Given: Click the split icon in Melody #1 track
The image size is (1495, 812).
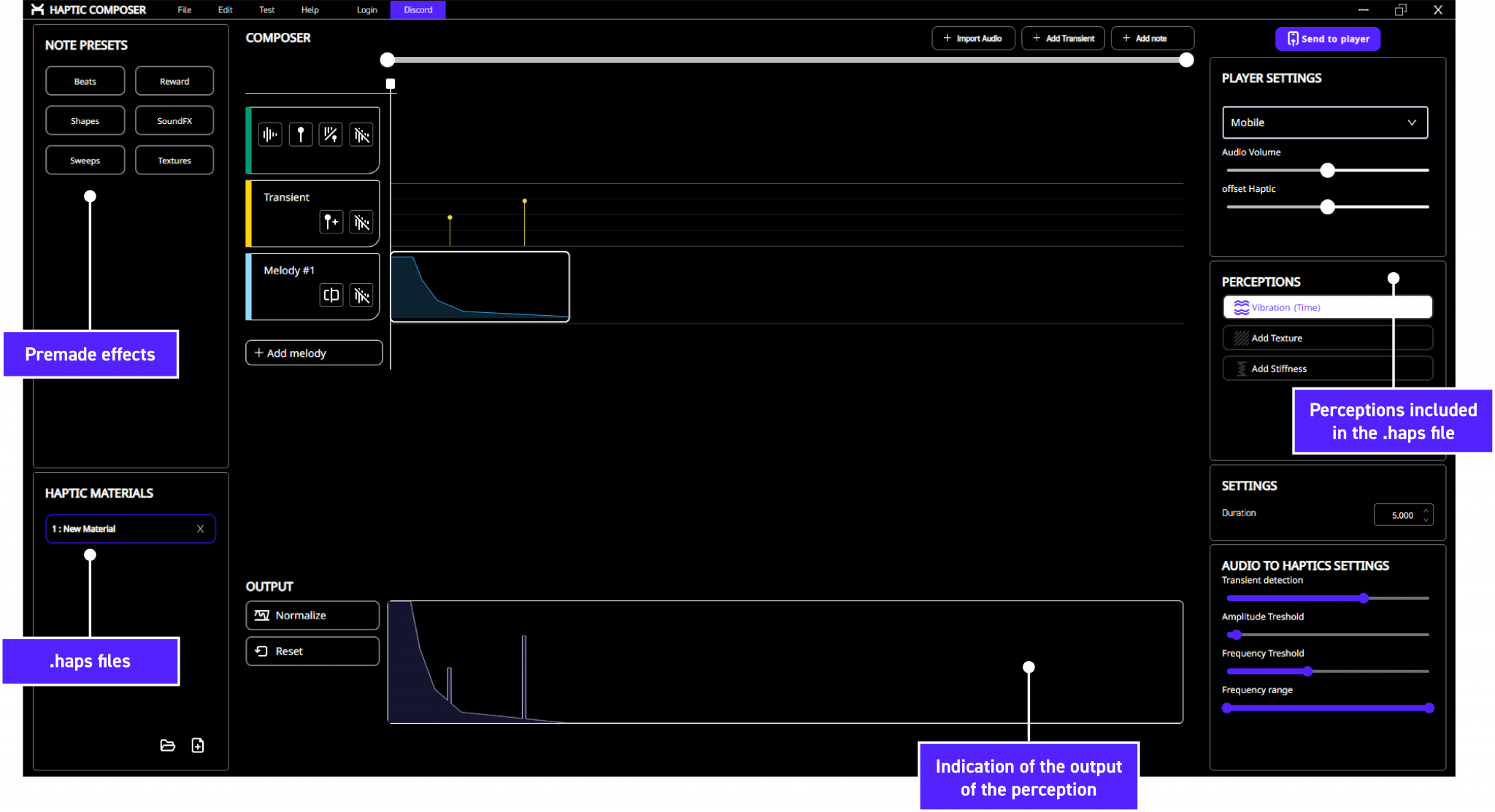Looking at the screenshot, I should [331, 295].
